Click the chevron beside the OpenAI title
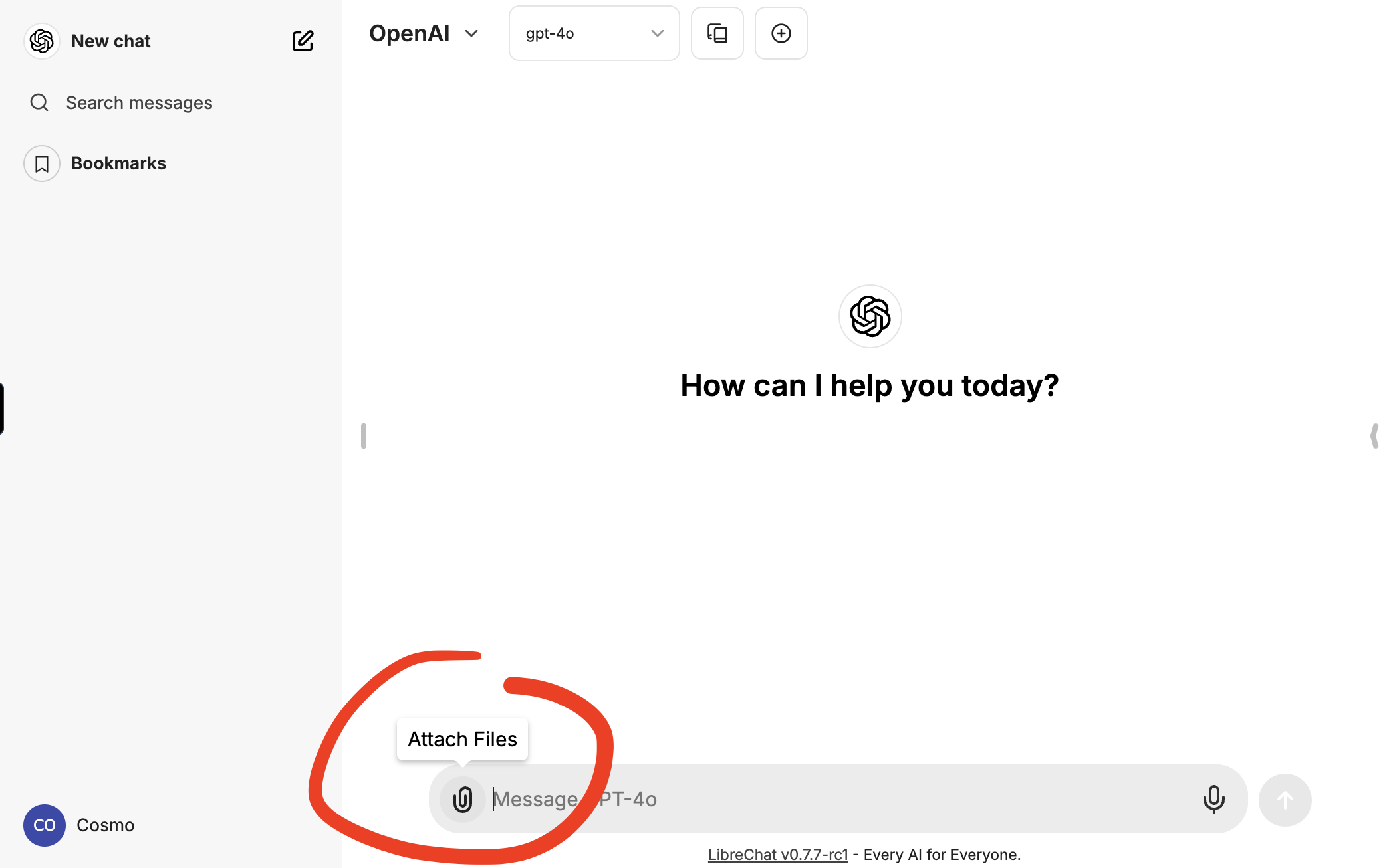This screenshot has height=868, width=1395. (471, 33)
